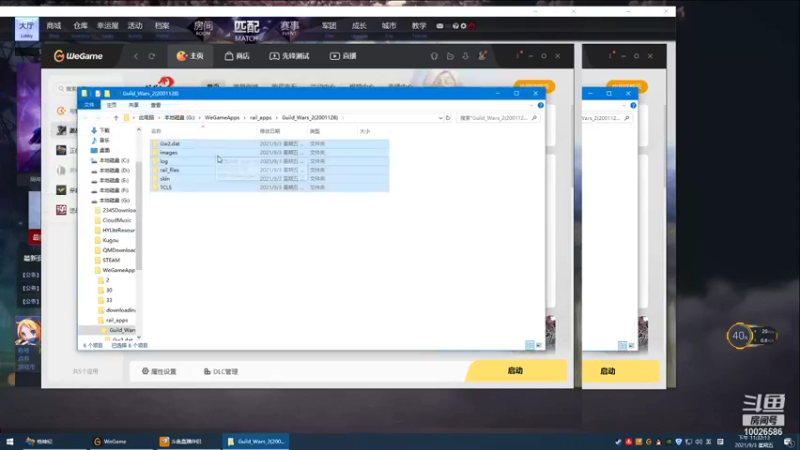Open DLC管理 in WeGame
This screenshot has width=800, height=450.
click(x=221, y=371)
